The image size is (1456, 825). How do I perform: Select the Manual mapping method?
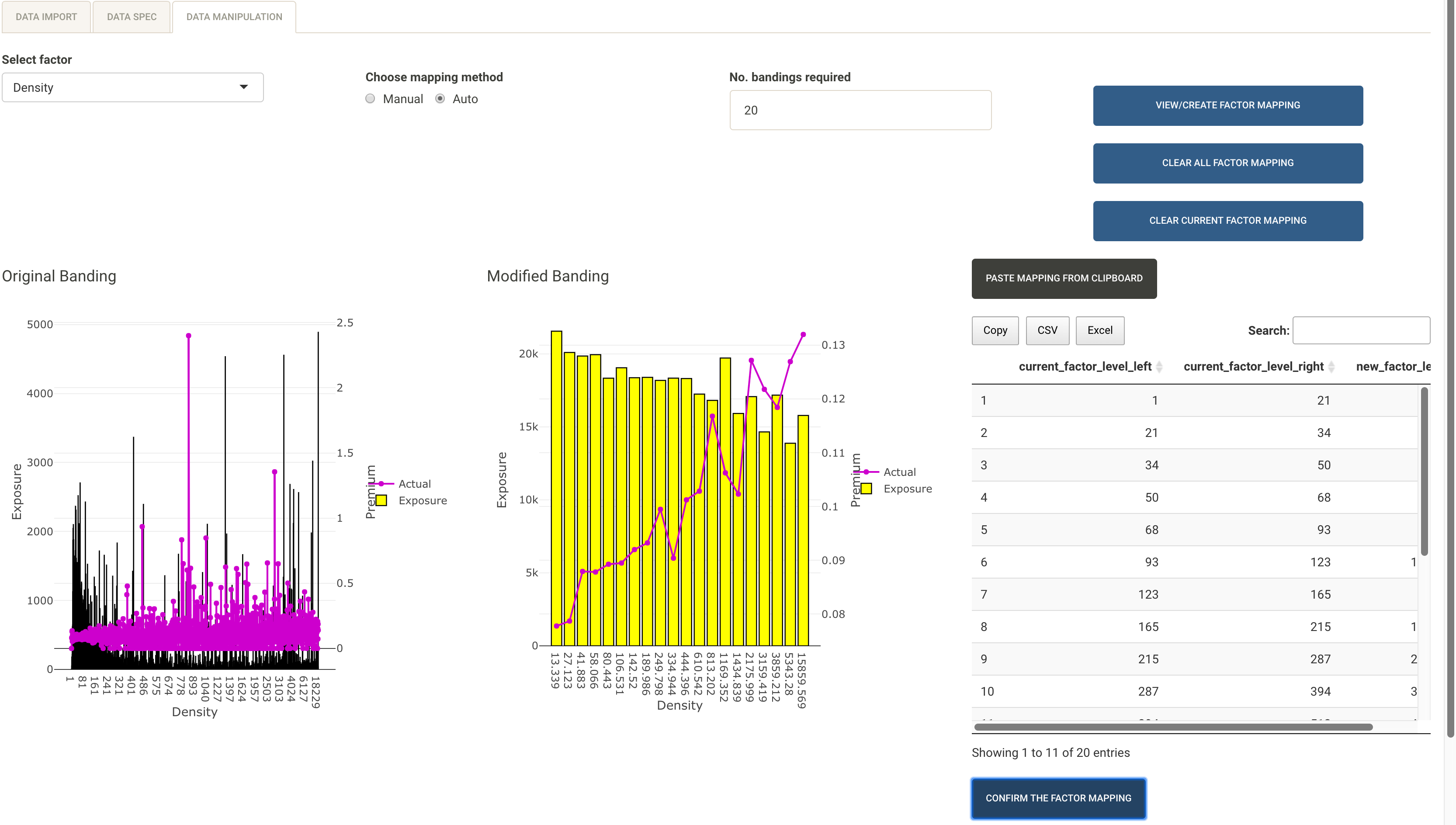click(370, 99)
